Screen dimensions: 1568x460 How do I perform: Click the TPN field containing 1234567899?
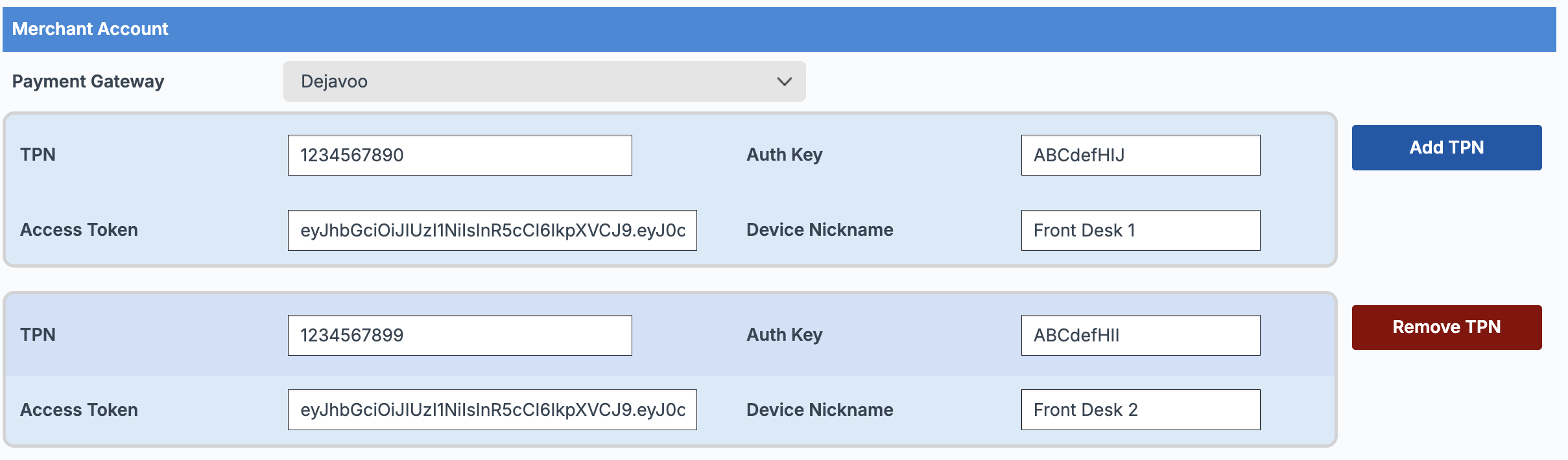tap(459, 336)
